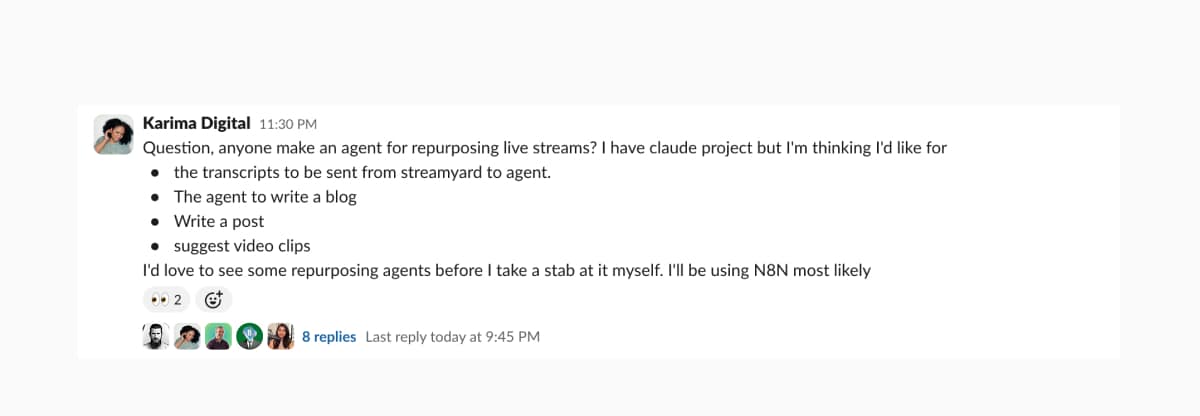Toggle the eyes emoji reaction
1200x416 pixels.
(x=167, y=299)
